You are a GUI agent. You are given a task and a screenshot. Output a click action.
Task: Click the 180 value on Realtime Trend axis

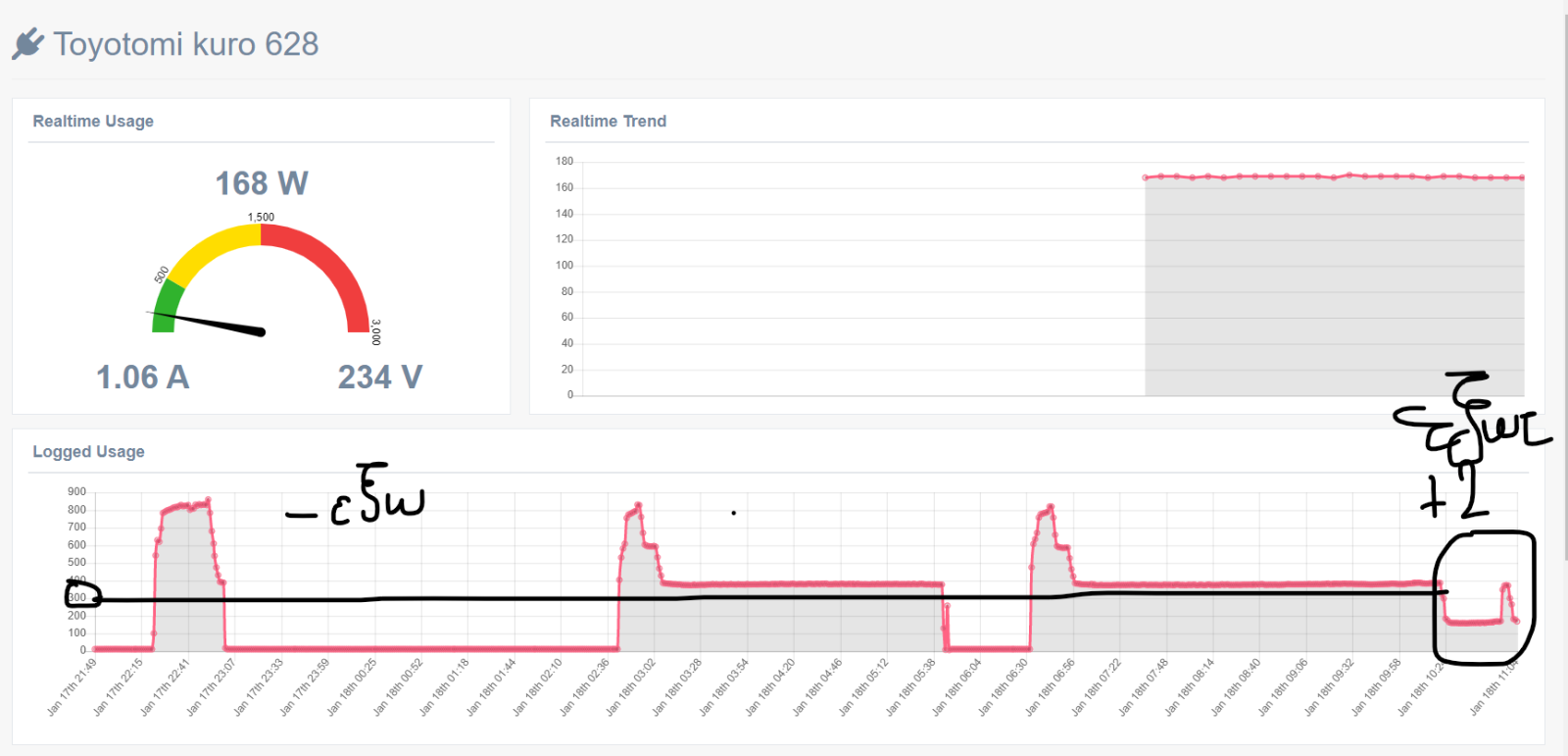pyautogui.click(x=564, y=161)
